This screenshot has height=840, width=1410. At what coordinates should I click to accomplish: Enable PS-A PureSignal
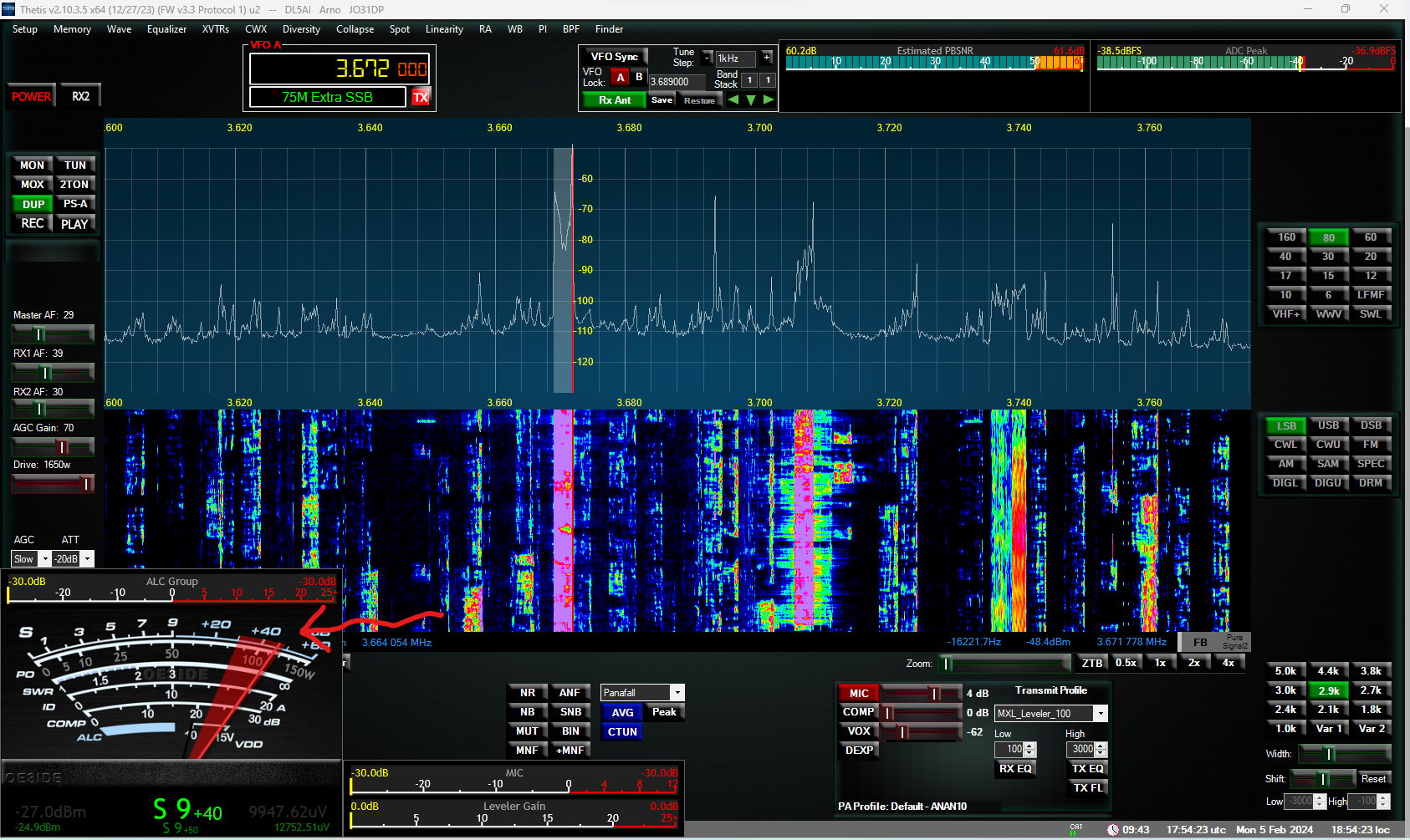pyautogui.click(x=75, y=203)
